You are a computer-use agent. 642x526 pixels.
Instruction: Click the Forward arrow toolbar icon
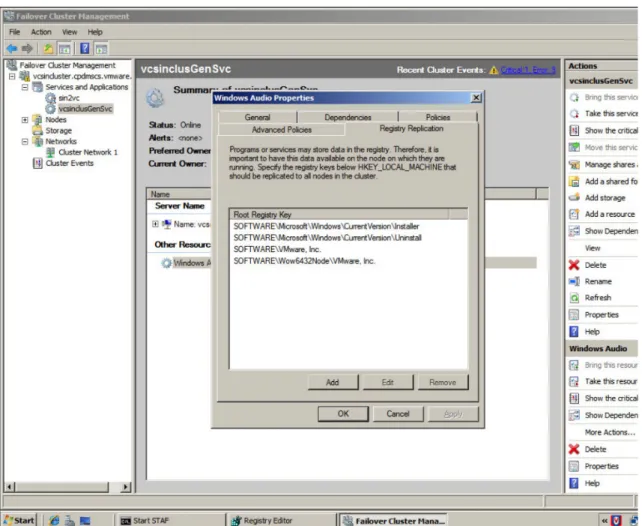[27, 49]
